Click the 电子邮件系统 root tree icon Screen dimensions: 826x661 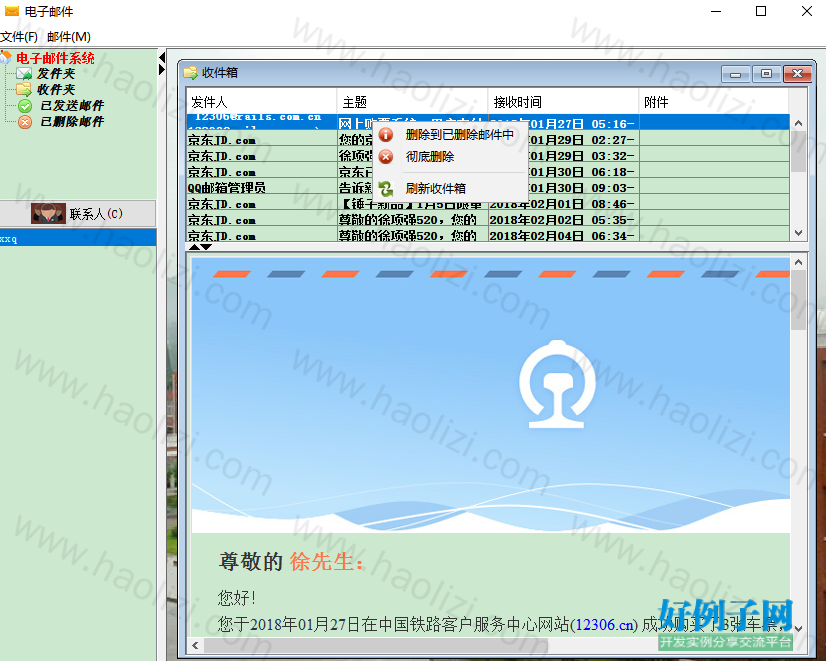pos(6,57)
